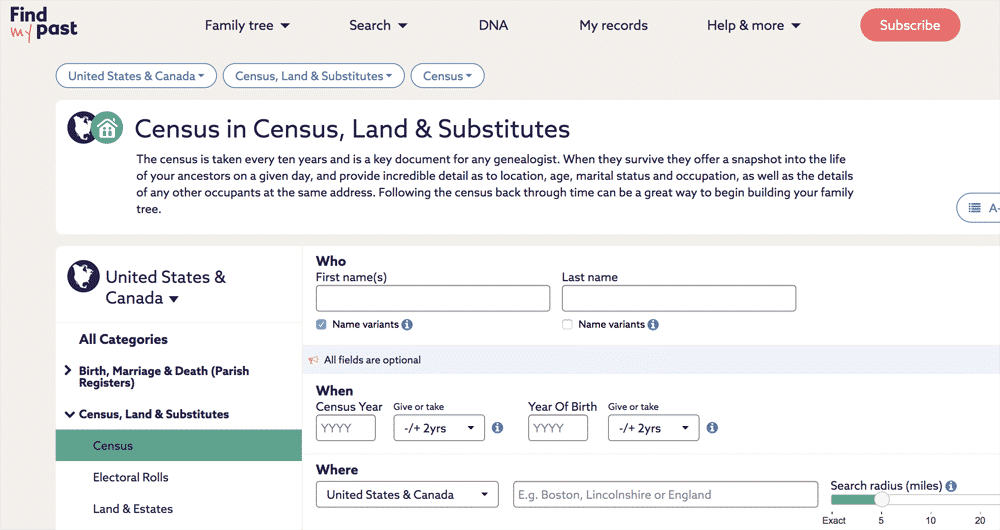Open the Census breadcrumb dropdown
The image size is (1000, 530).
click(x=447, y=76)
